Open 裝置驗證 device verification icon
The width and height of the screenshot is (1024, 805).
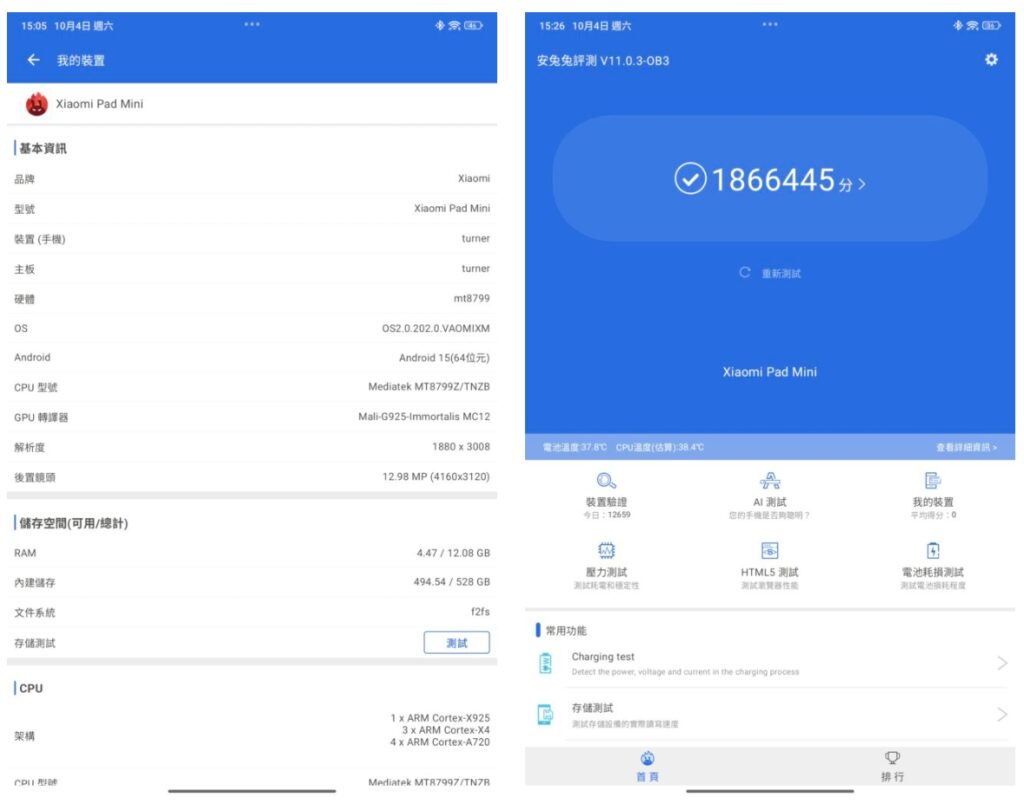607,481
